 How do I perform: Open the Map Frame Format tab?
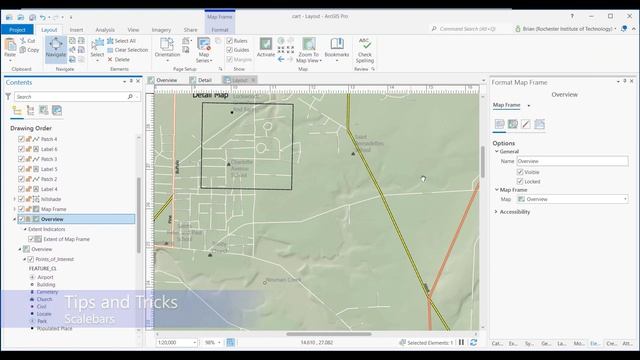pyautogui.click(x=220, y=30)
